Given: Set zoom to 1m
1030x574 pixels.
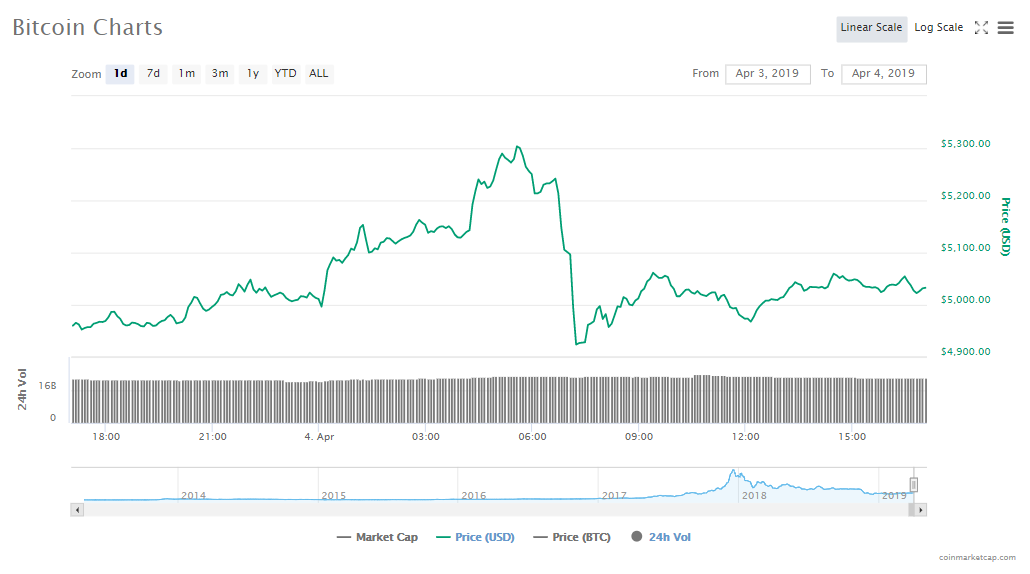Looking at the screenshot, I should click(187, 74).
